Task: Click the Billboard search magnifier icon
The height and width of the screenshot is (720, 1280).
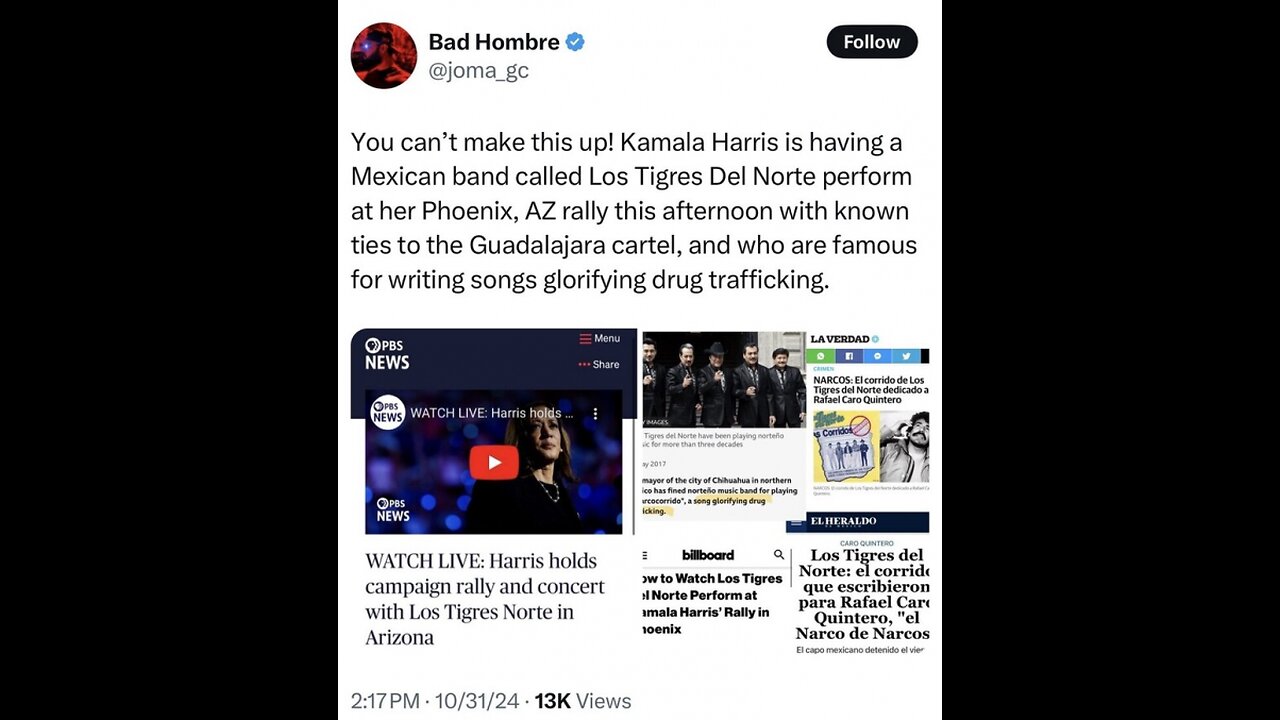Action: 779,555
